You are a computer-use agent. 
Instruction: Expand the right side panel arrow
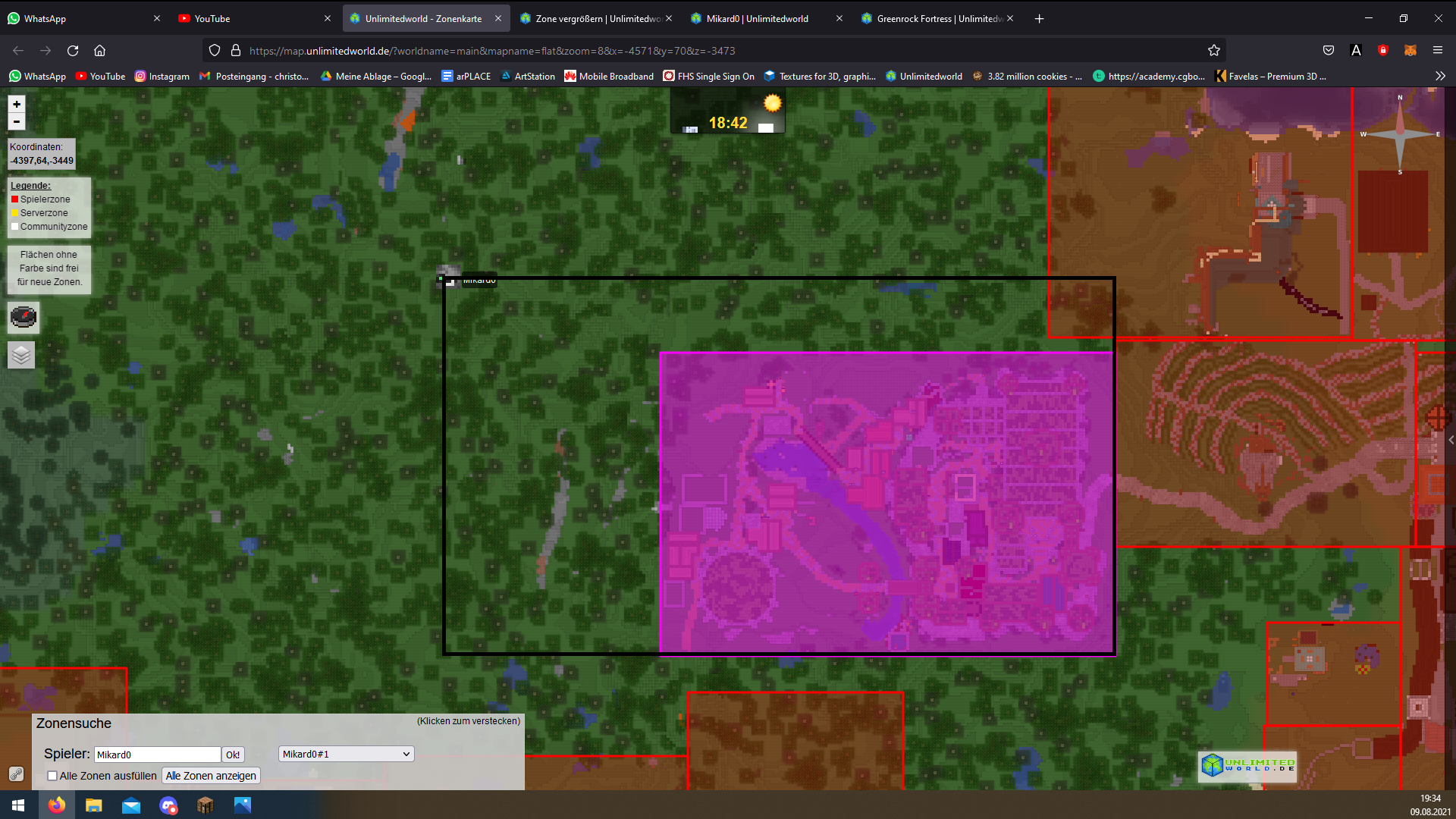[1451, 440]
